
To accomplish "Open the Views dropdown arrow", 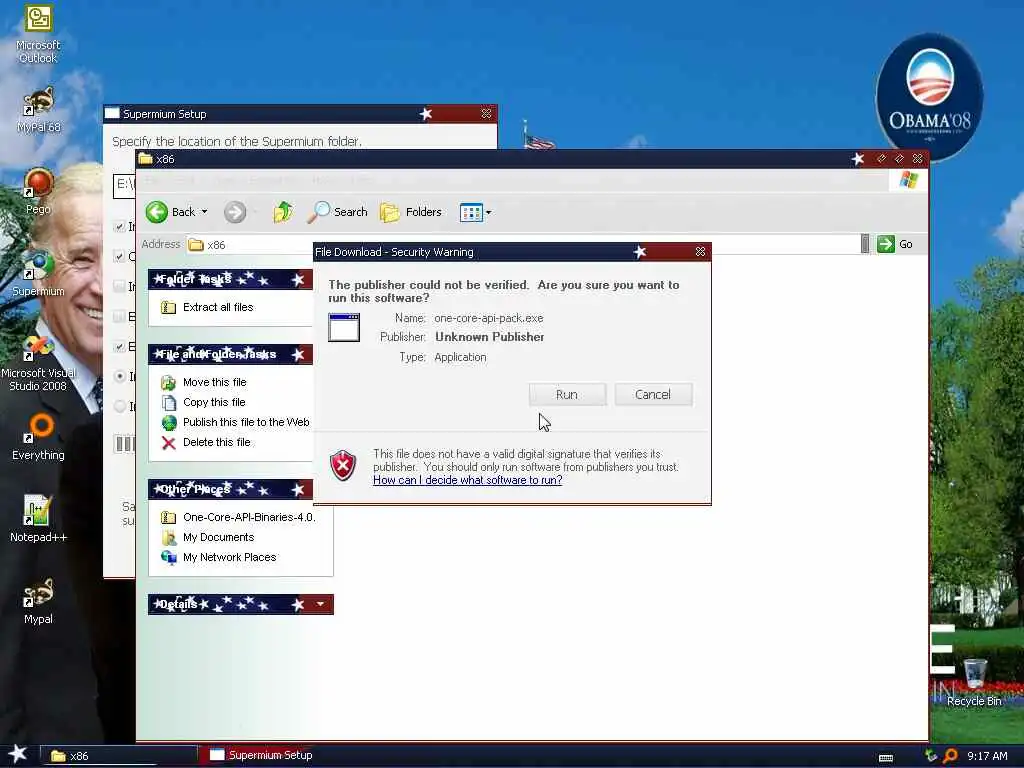I will [488, 212].
